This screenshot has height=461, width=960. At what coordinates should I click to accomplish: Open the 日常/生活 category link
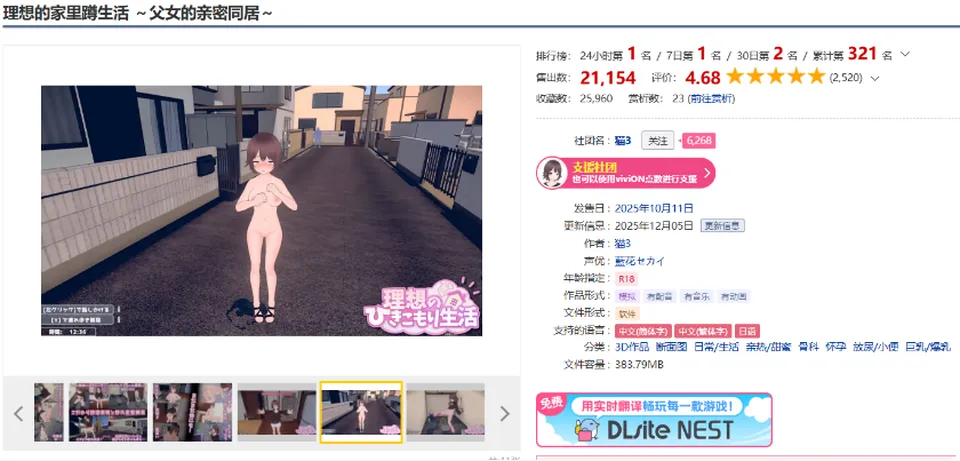(x=716, y=347)
